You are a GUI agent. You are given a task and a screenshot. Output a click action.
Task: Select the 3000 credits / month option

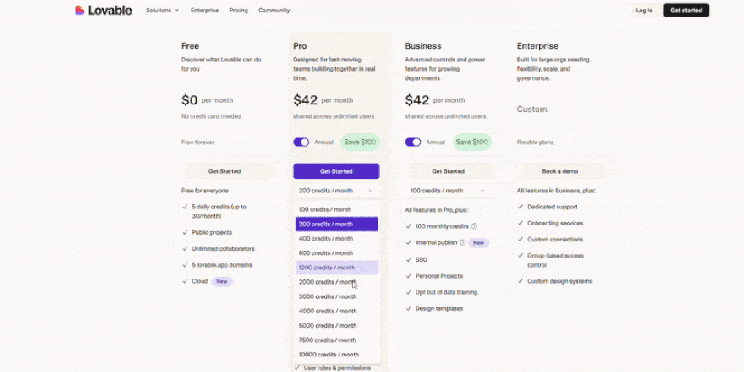point(336,297)
